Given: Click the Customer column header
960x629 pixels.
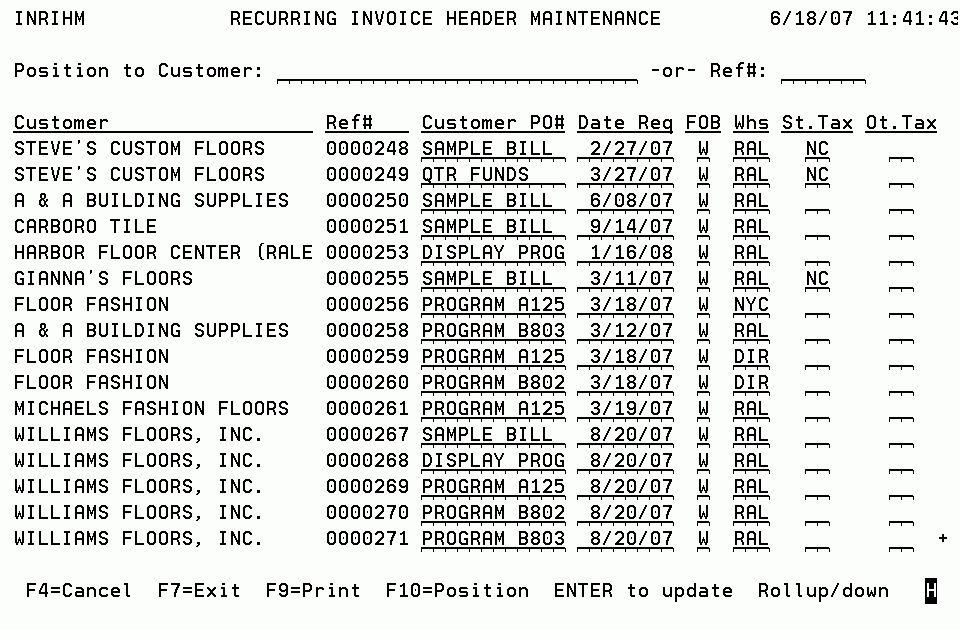Looking at the screenshot, I should pyautogui.click(x=60, y=121).
